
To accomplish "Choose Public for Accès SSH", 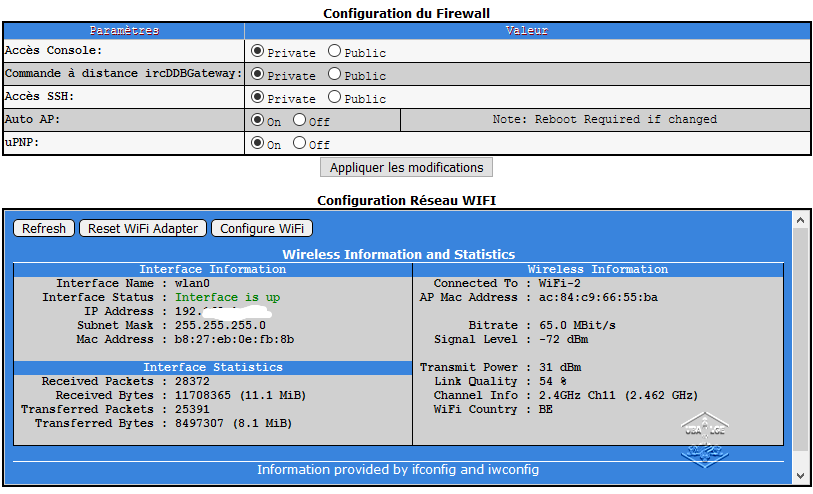I will tap(334, 96).
